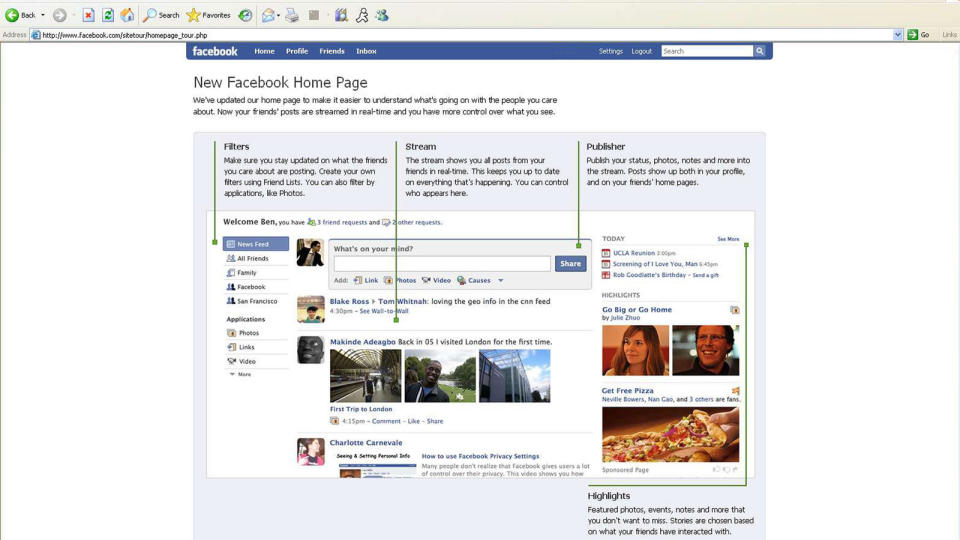Stop page loading with the red X
Image resolution: width=960 pixels, height=540 pixels.
pos(88,15)
